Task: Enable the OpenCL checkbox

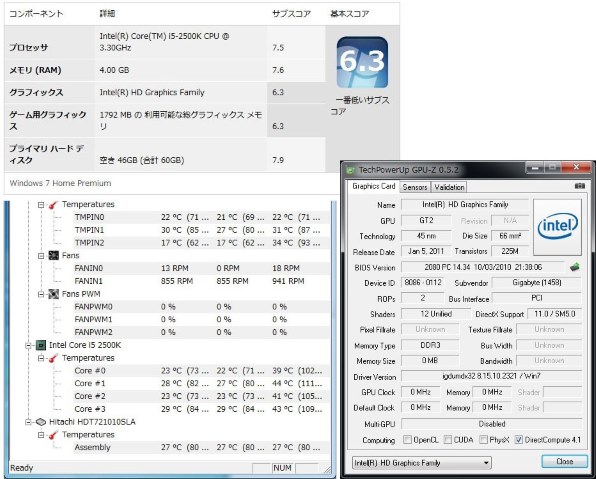Action: point(407,439)
